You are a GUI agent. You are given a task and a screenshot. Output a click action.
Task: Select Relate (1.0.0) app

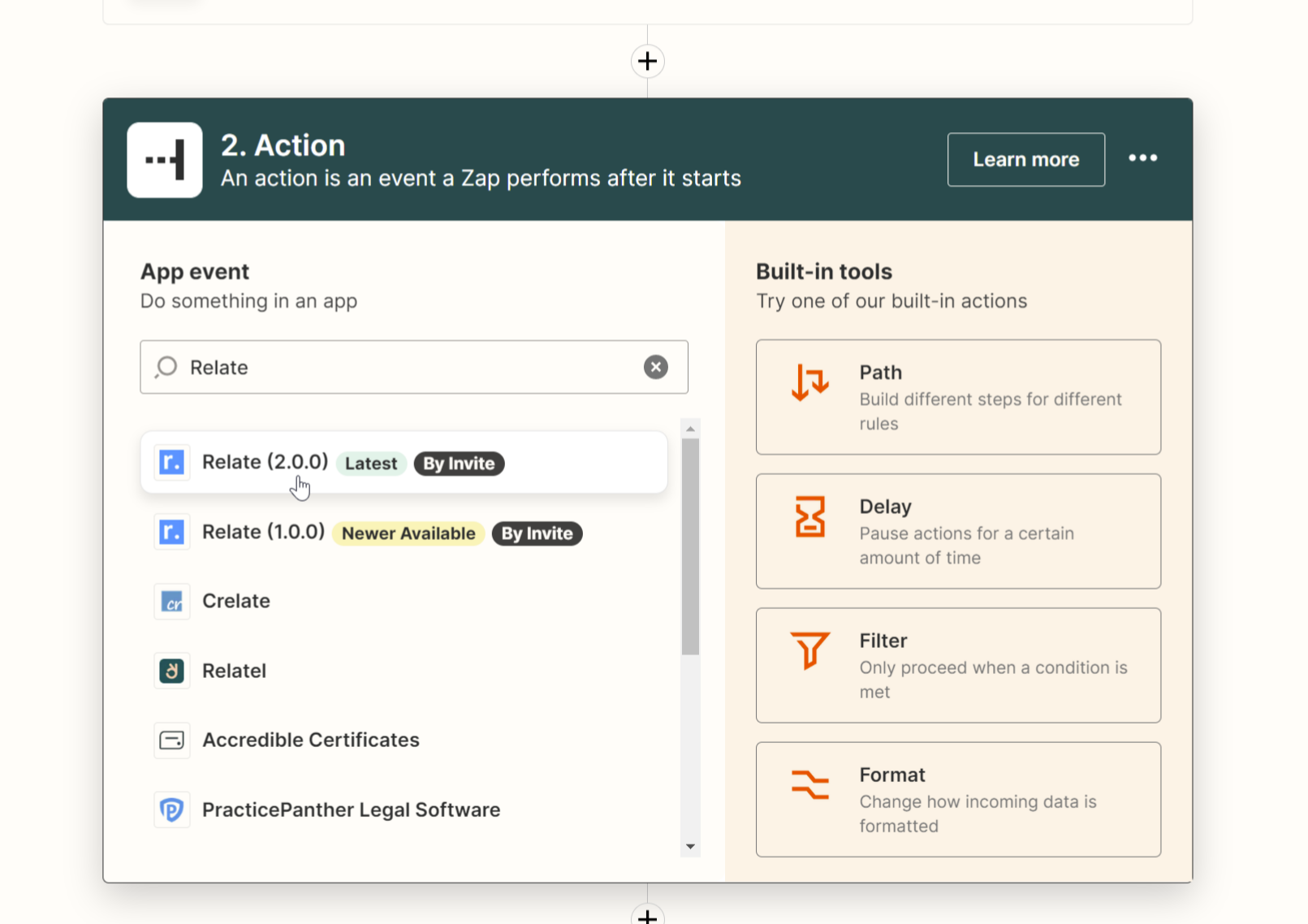[404, 532]
